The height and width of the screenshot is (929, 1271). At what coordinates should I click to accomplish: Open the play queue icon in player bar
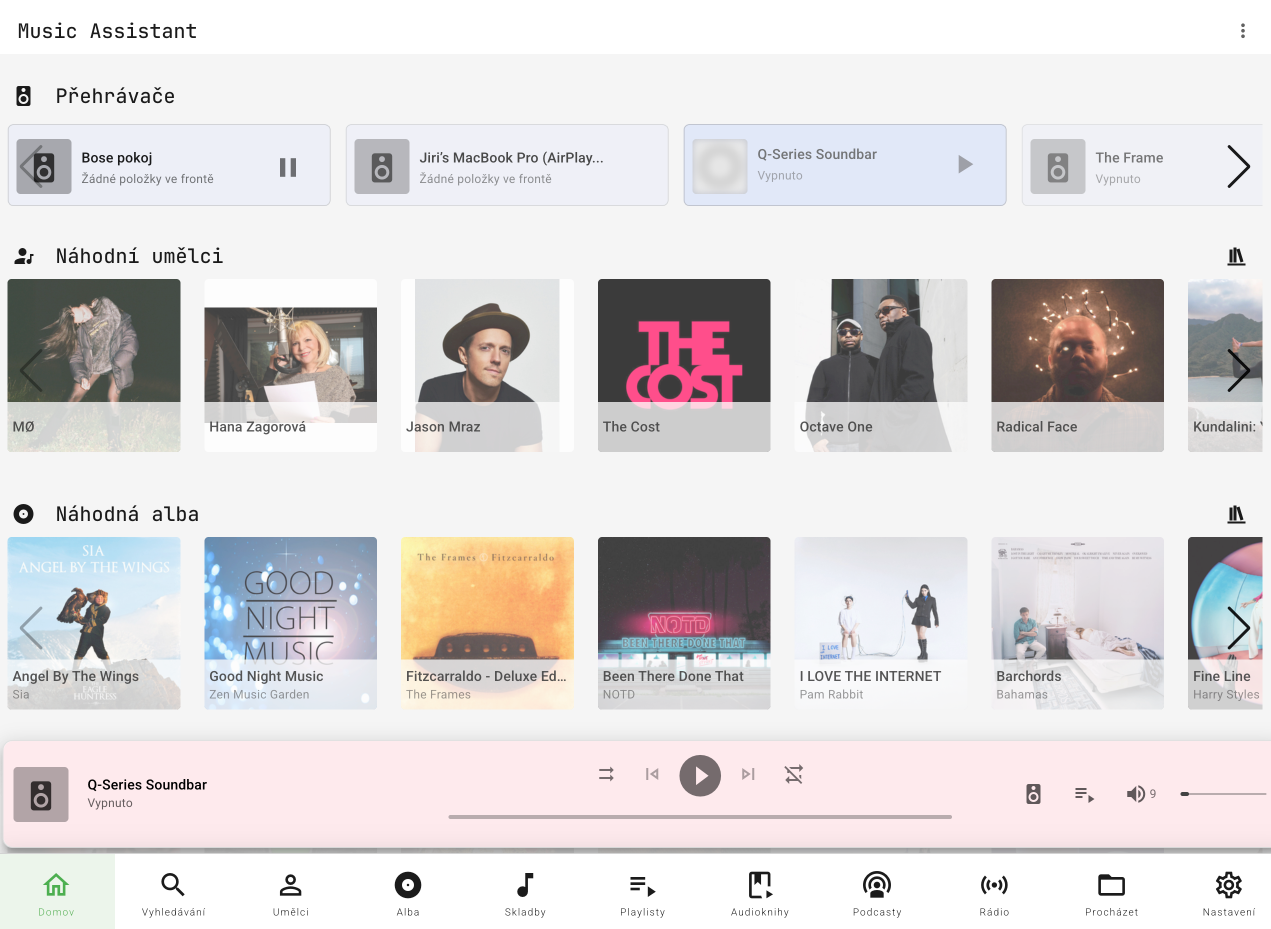coord(1084,793)
